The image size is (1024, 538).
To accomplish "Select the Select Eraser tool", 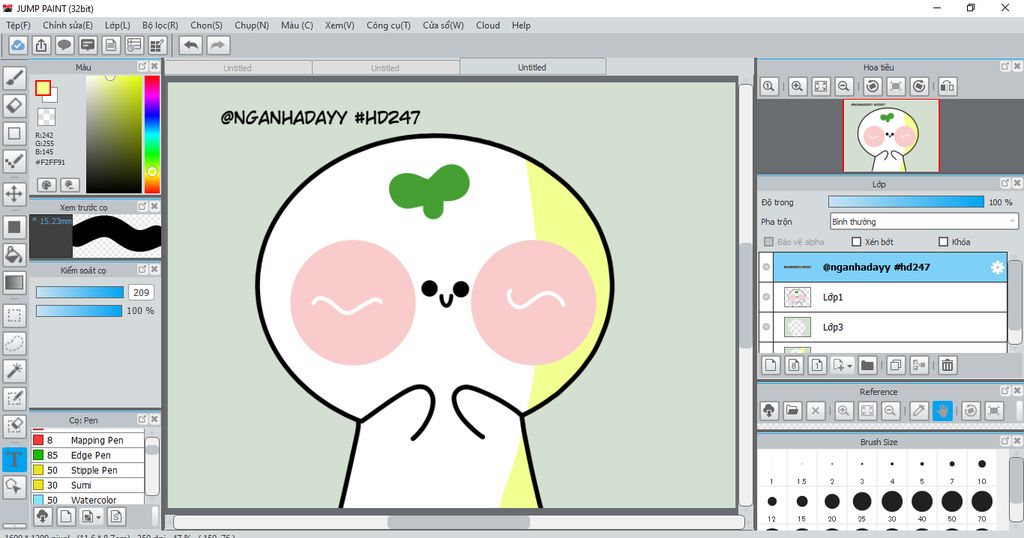I will [x=14, y=426].
